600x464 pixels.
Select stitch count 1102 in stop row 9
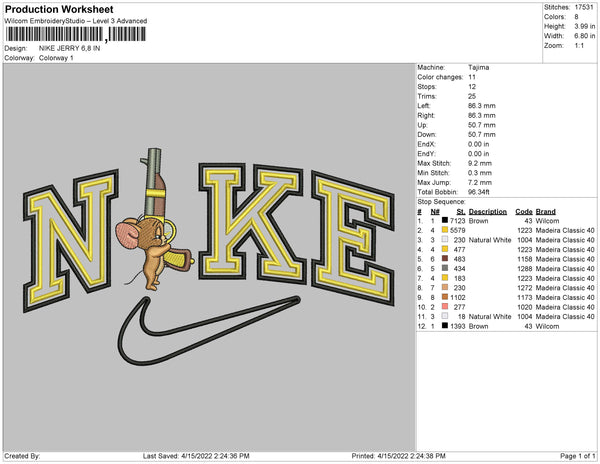pos(458,297)
